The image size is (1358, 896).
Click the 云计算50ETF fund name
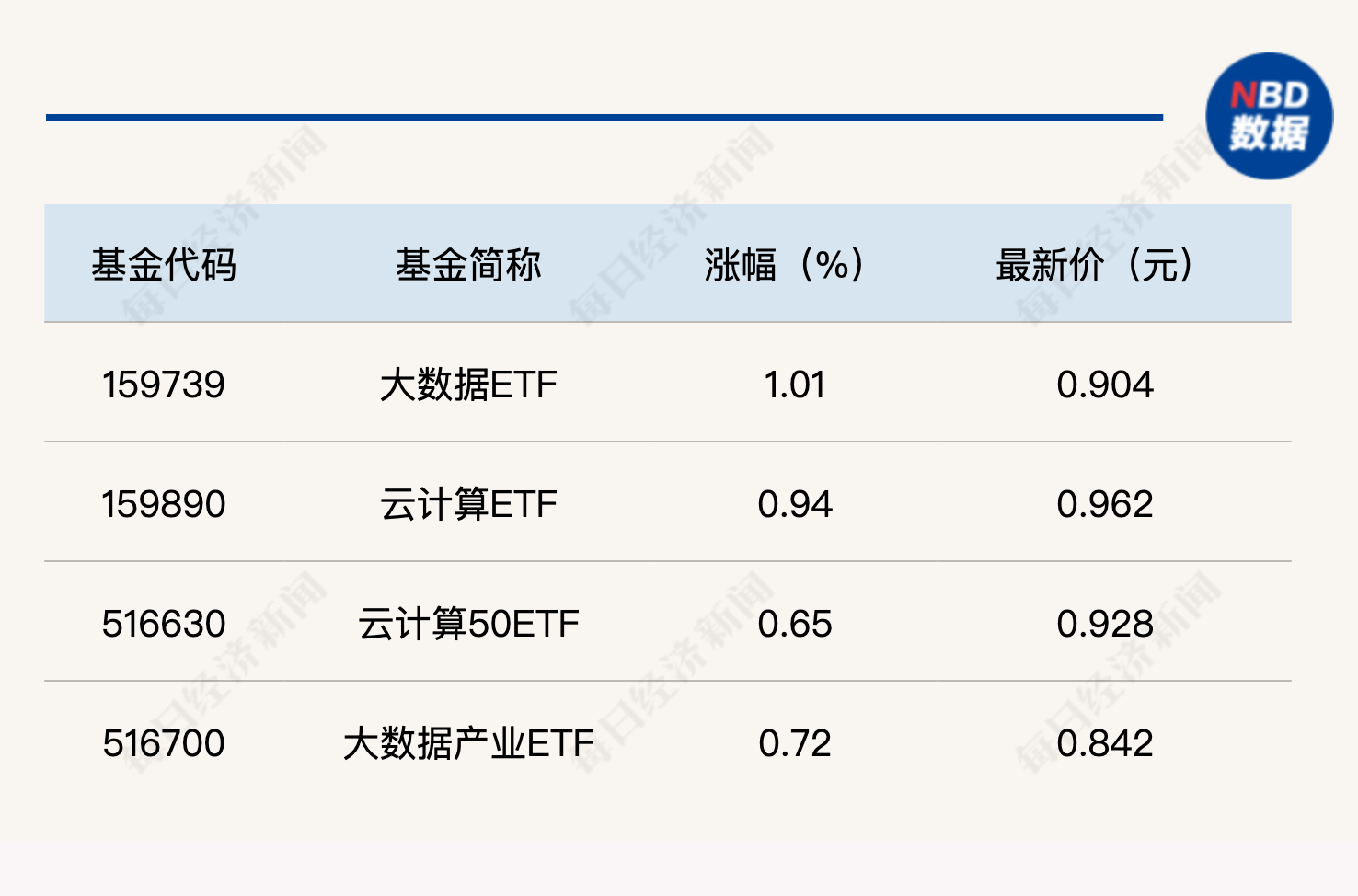(468, 624)
